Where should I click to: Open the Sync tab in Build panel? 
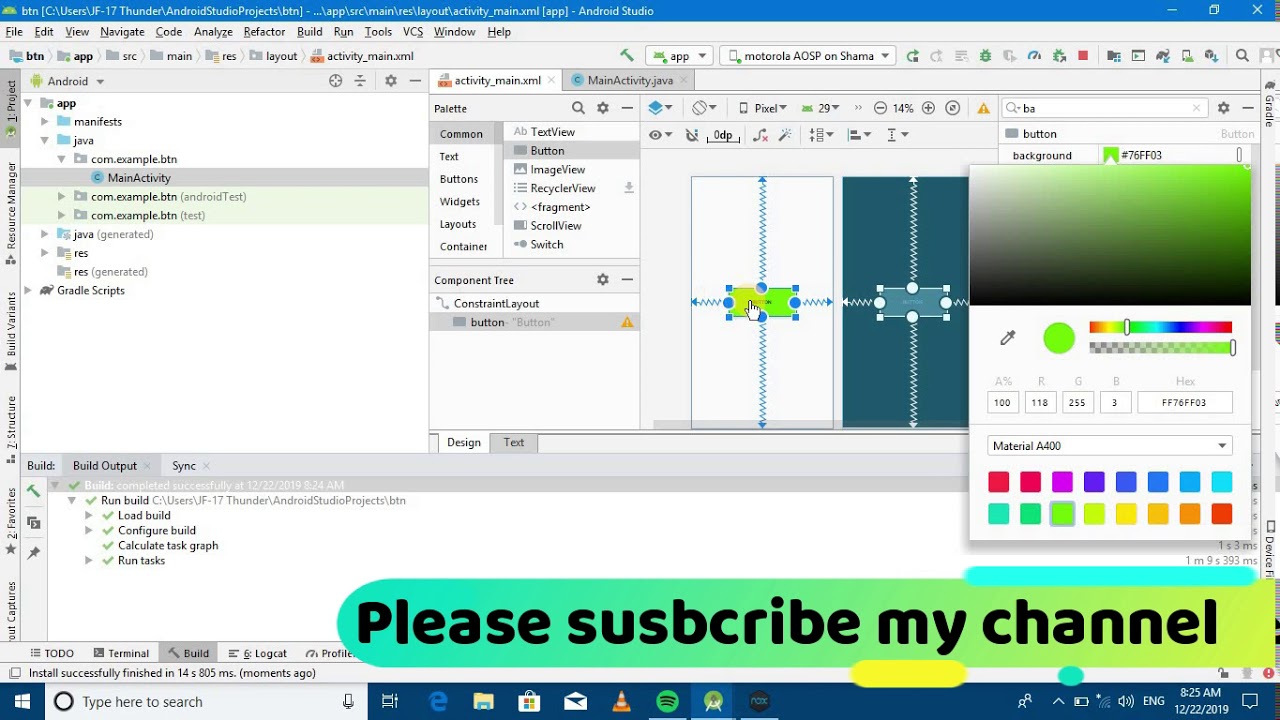184,466
